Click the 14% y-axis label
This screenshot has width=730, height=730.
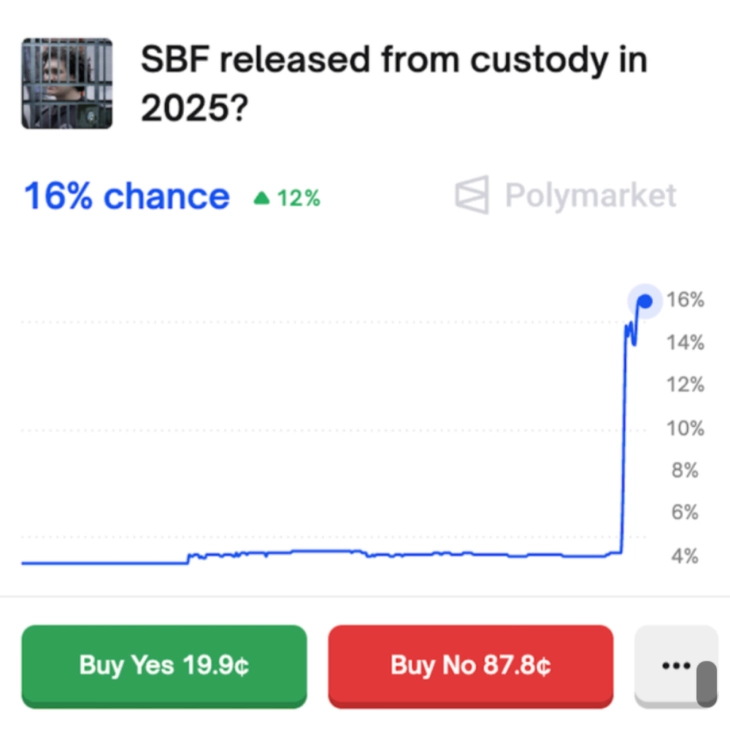pyautogui.click(x=685, y=343)
